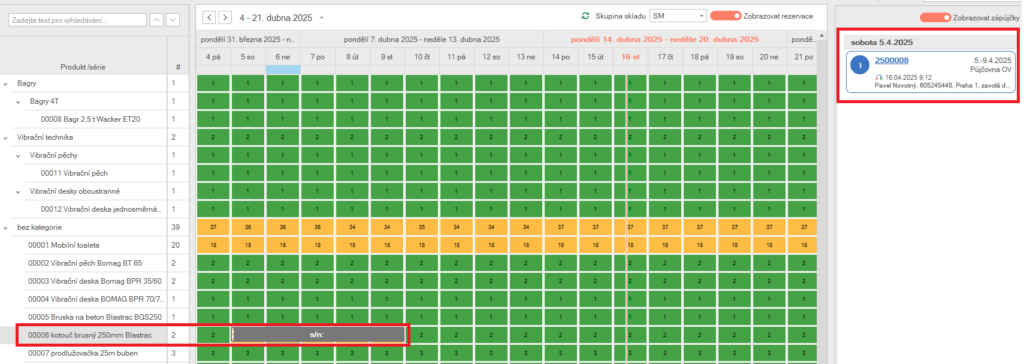Select day header 4 pá
The height and width of the screenshot is (364, 1024).
point(213,58)
